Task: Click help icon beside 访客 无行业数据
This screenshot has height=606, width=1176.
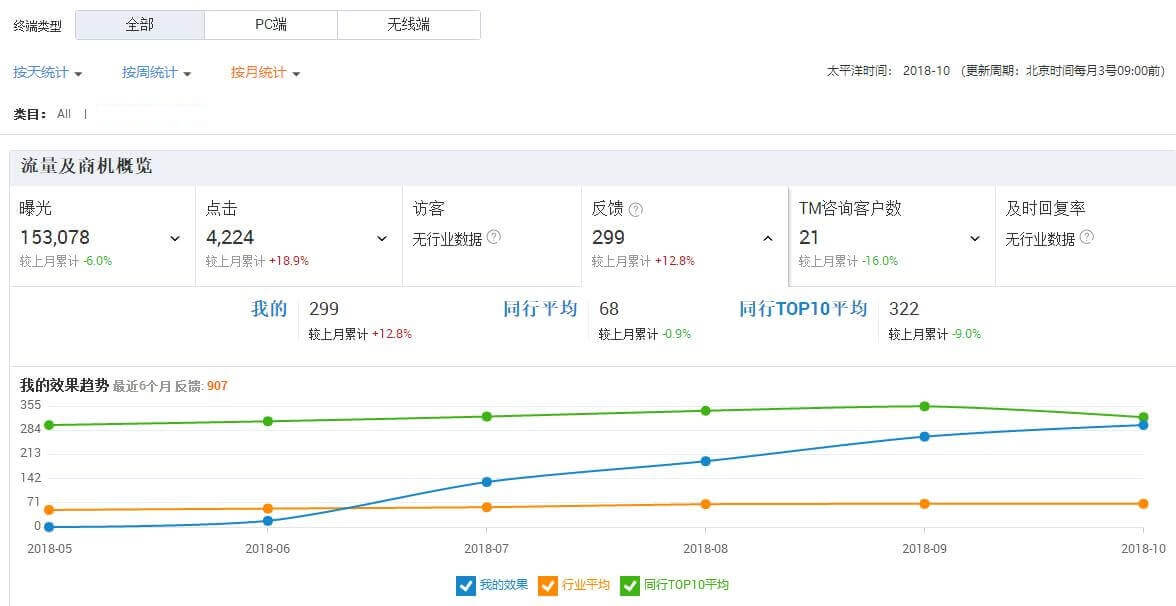Action: (x=494, y=238)
